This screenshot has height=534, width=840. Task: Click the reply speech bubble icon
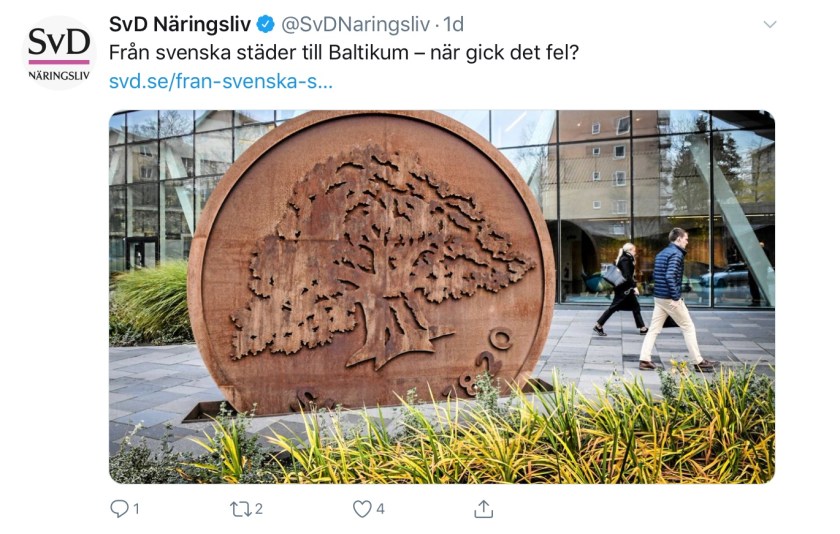[118, 508]
